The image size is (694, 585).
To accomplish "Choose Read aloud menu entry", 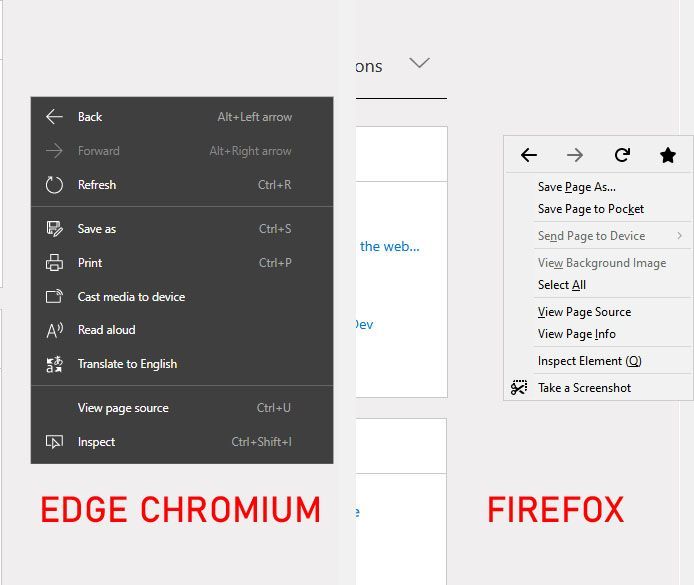I will [x=182, y=330].
